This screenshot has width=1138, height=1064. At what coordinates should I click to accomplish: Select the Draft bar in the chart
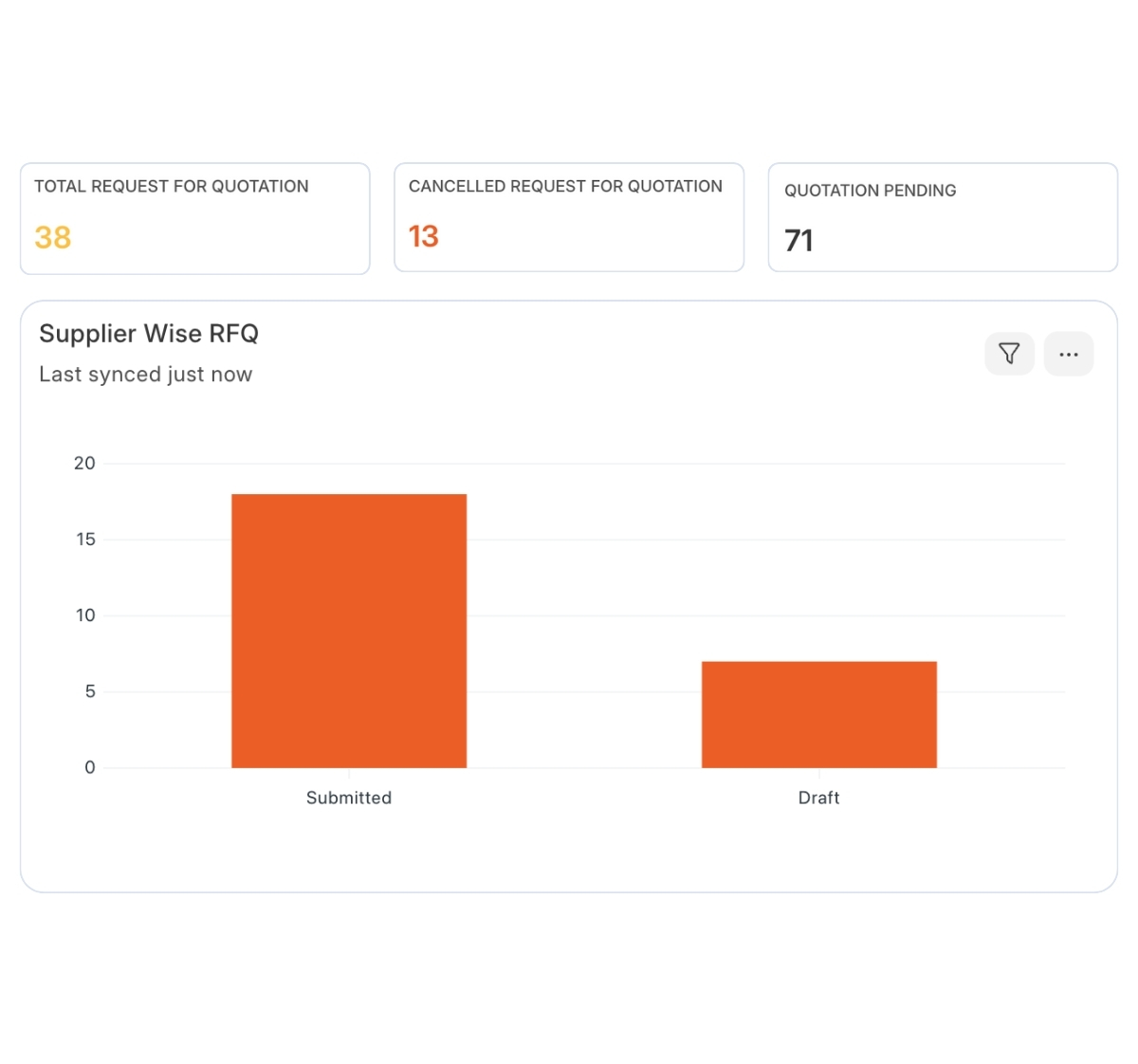pos(818,714)
